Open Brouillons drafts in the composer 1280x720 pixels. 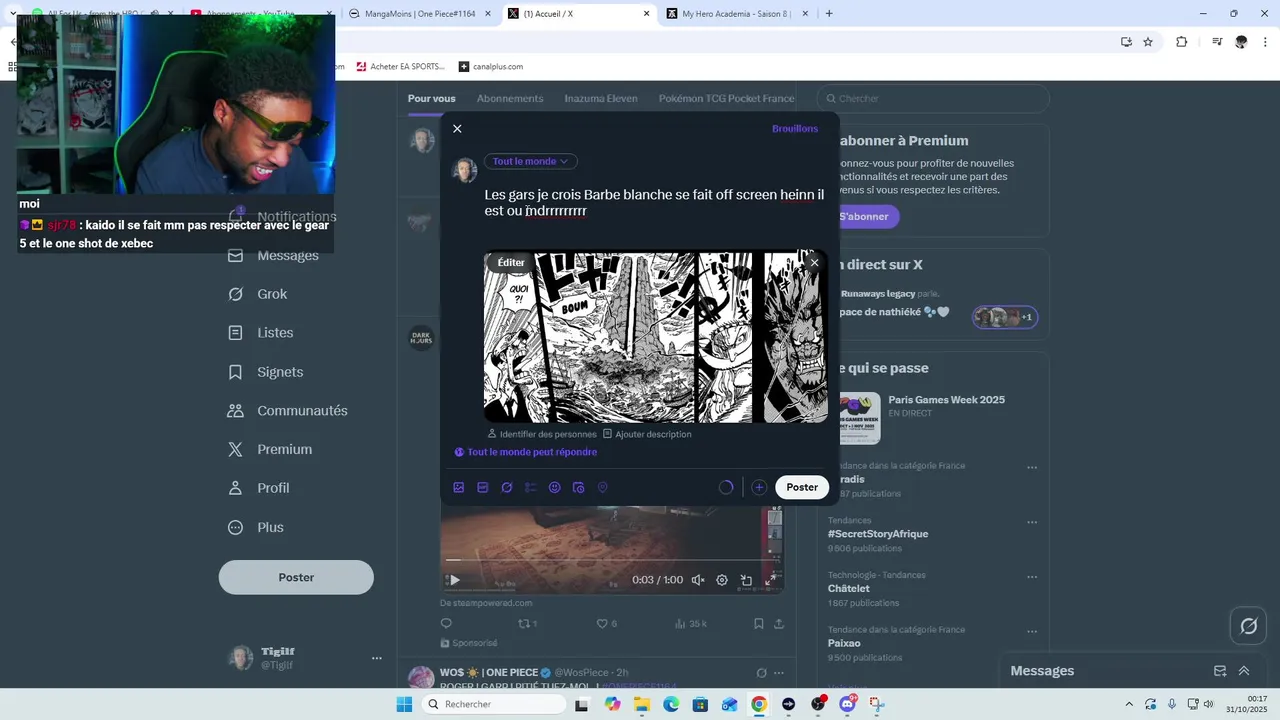tap(795, 129)
